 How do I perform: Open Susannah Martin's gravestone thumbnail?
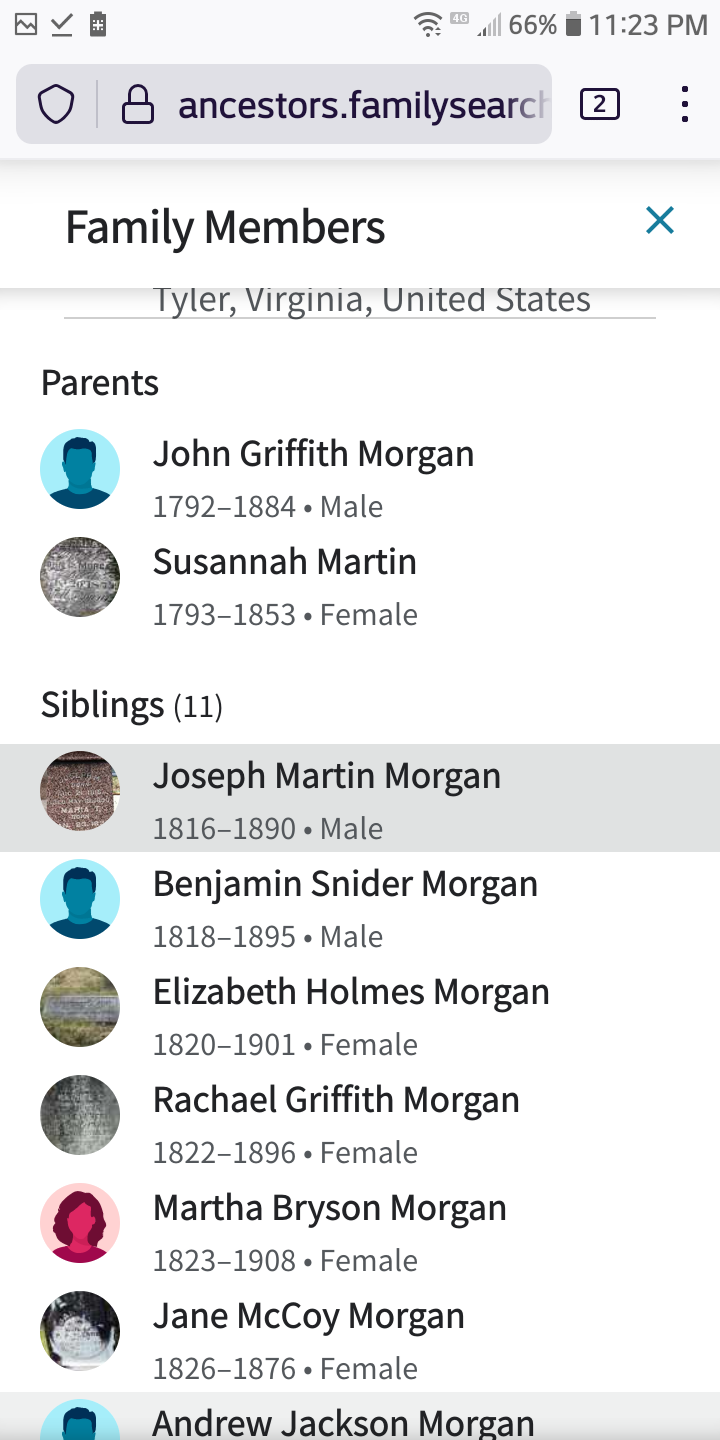(x=80, y=577)
